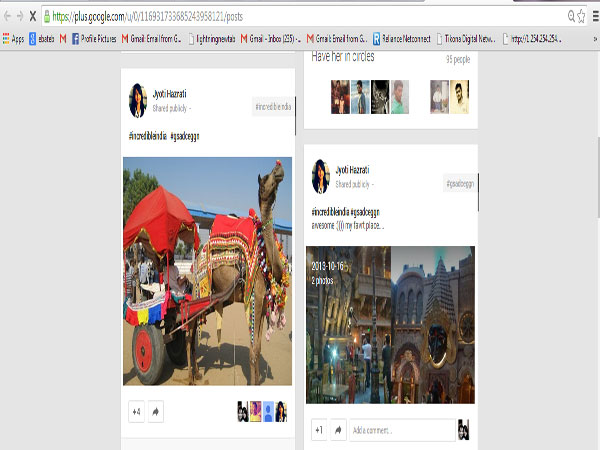Click the Add a comment field
The width and height of the screenshot is (600, 450).
[x=402, y=430]
